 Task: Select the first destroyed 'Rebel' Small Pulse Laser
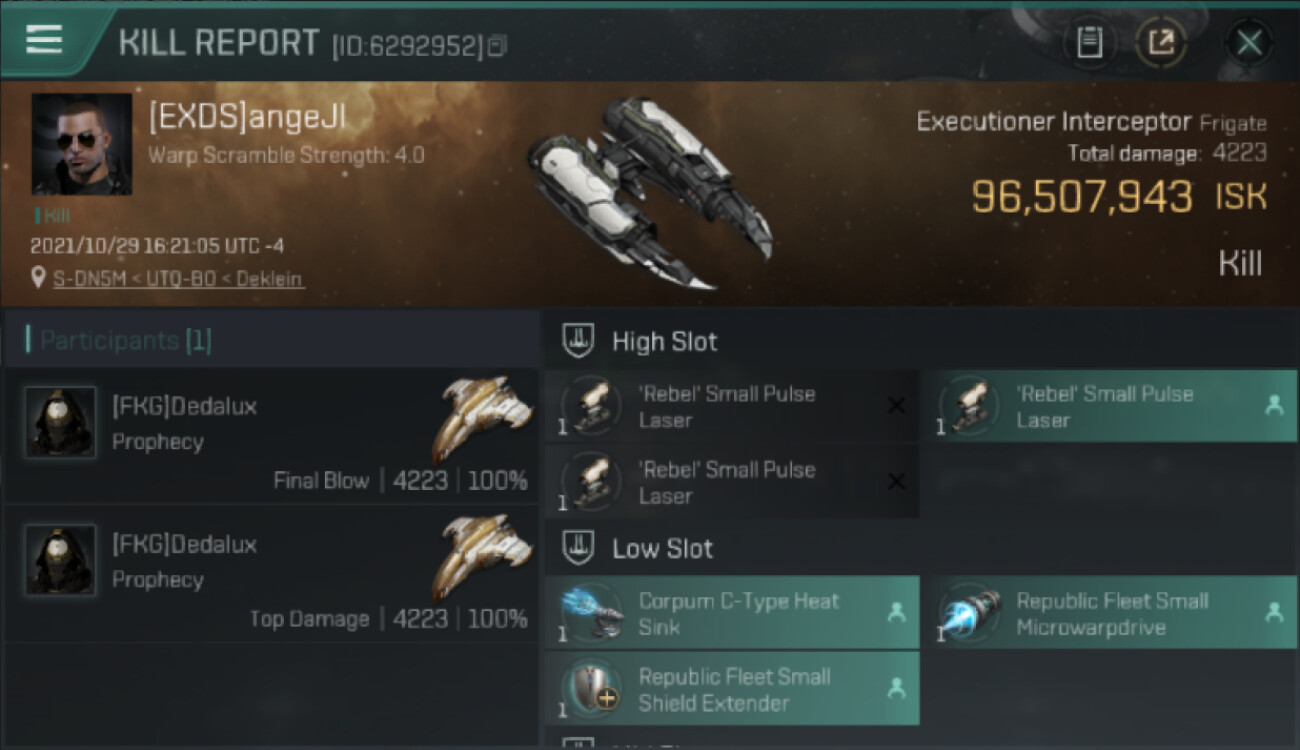coord(732,406)
